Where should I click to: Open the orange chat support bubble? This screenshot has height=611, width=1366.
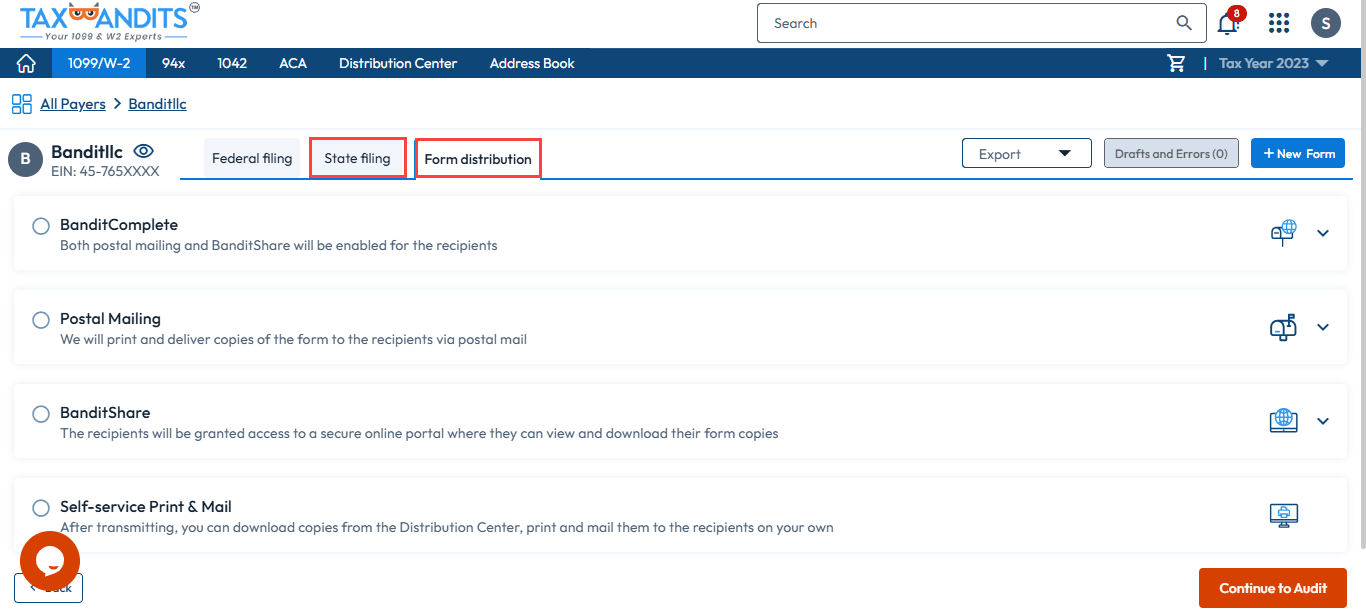coord(50,561)
